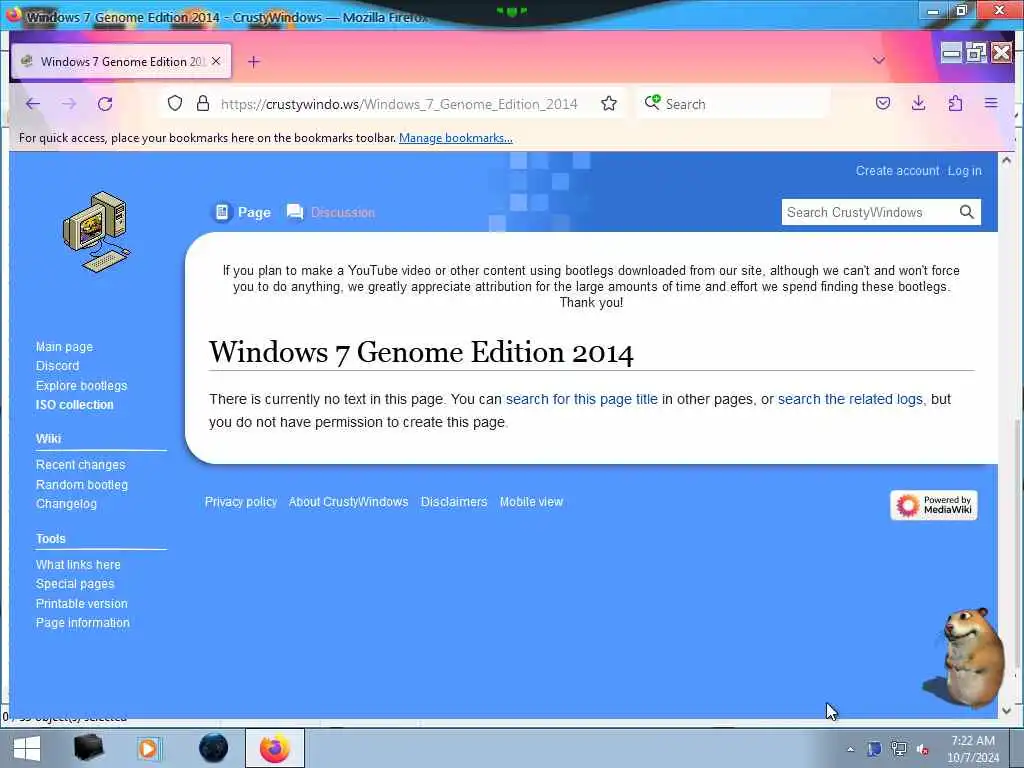Image resolution: width=1024 pixels, height=768 pixels.
Task: Click the address bar URL
Action: click(x=399, y=104)
